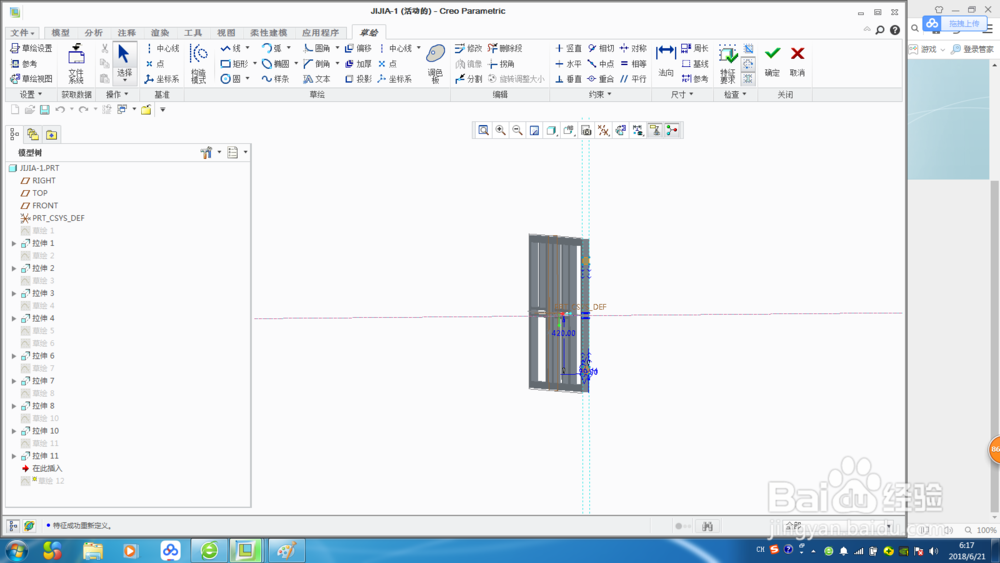The image size is (1000, 563).
Task: Open the 文件 file menu
Action: tap(23, 33)
